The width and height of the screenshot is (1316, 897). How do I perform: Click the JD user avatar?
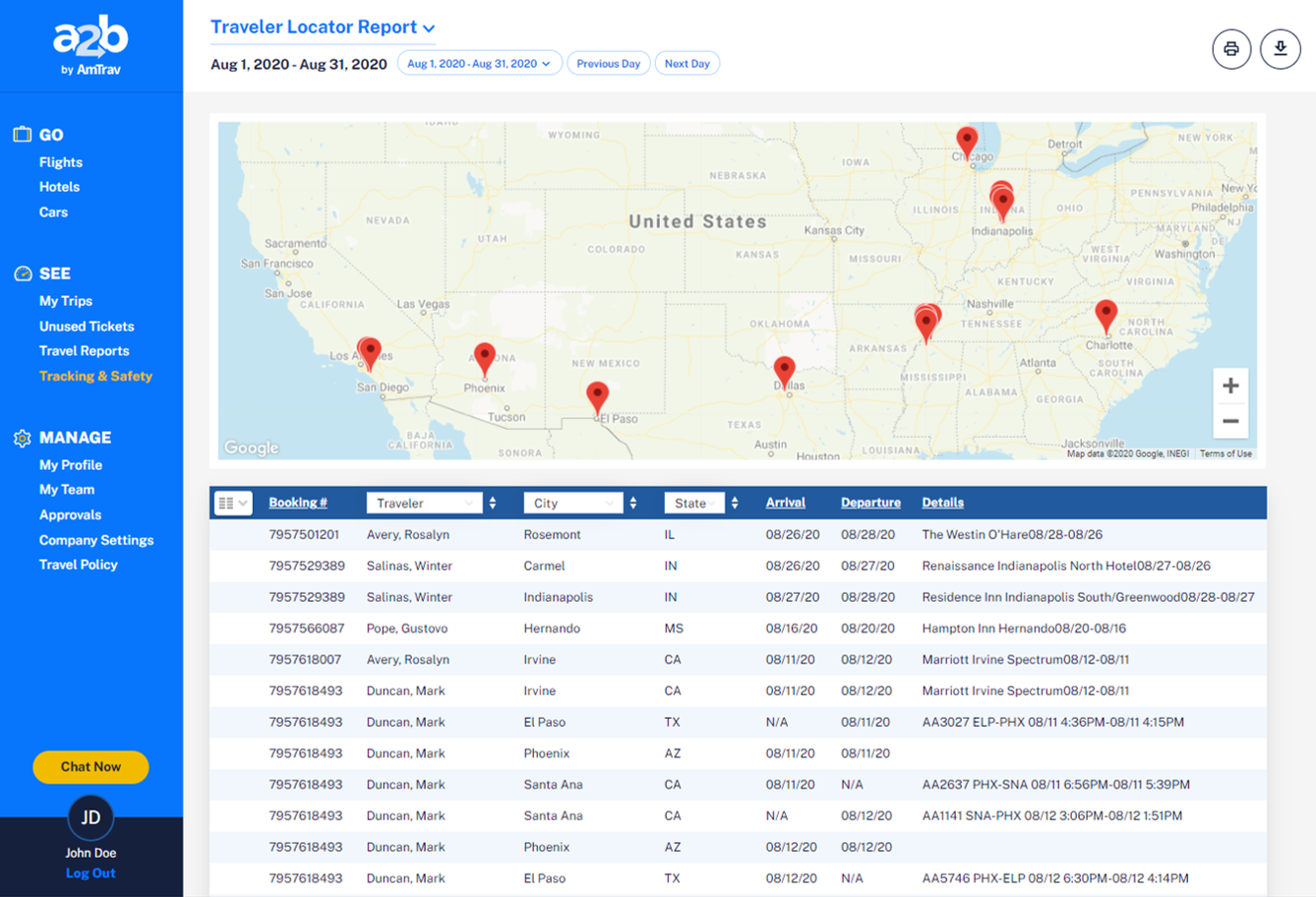click(90, 817)
